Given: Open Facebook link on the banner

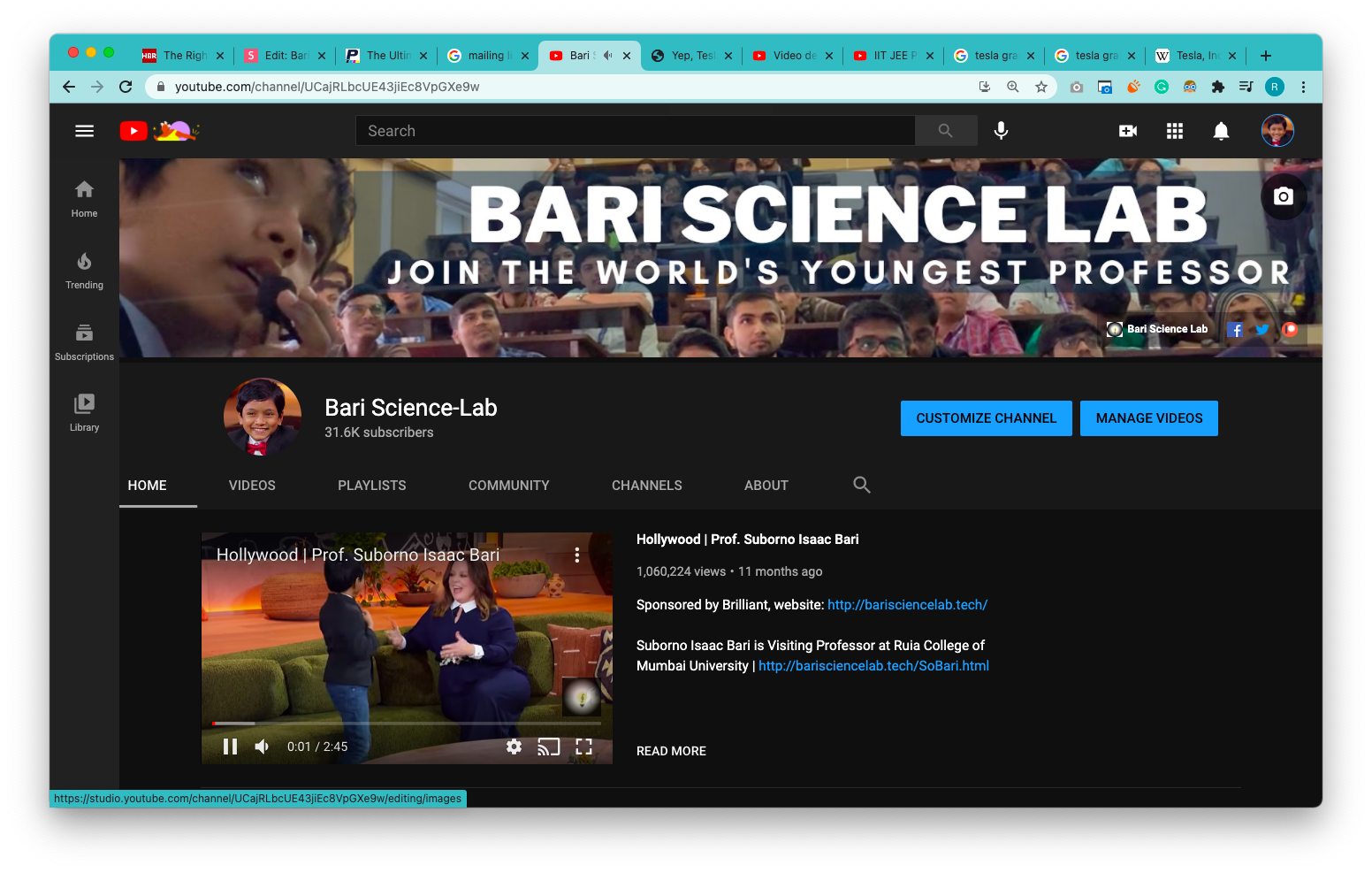Looking at the screenshot, I should coord(1235,330).
